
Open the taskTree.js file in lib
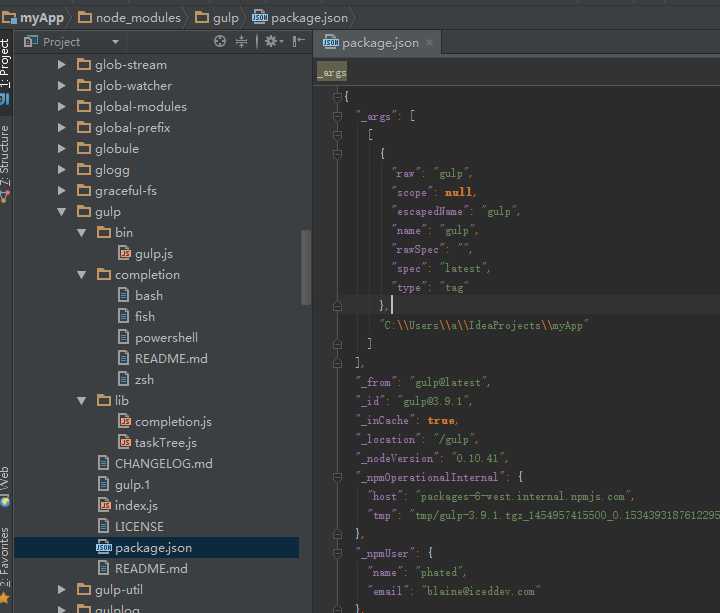point(166,443)
